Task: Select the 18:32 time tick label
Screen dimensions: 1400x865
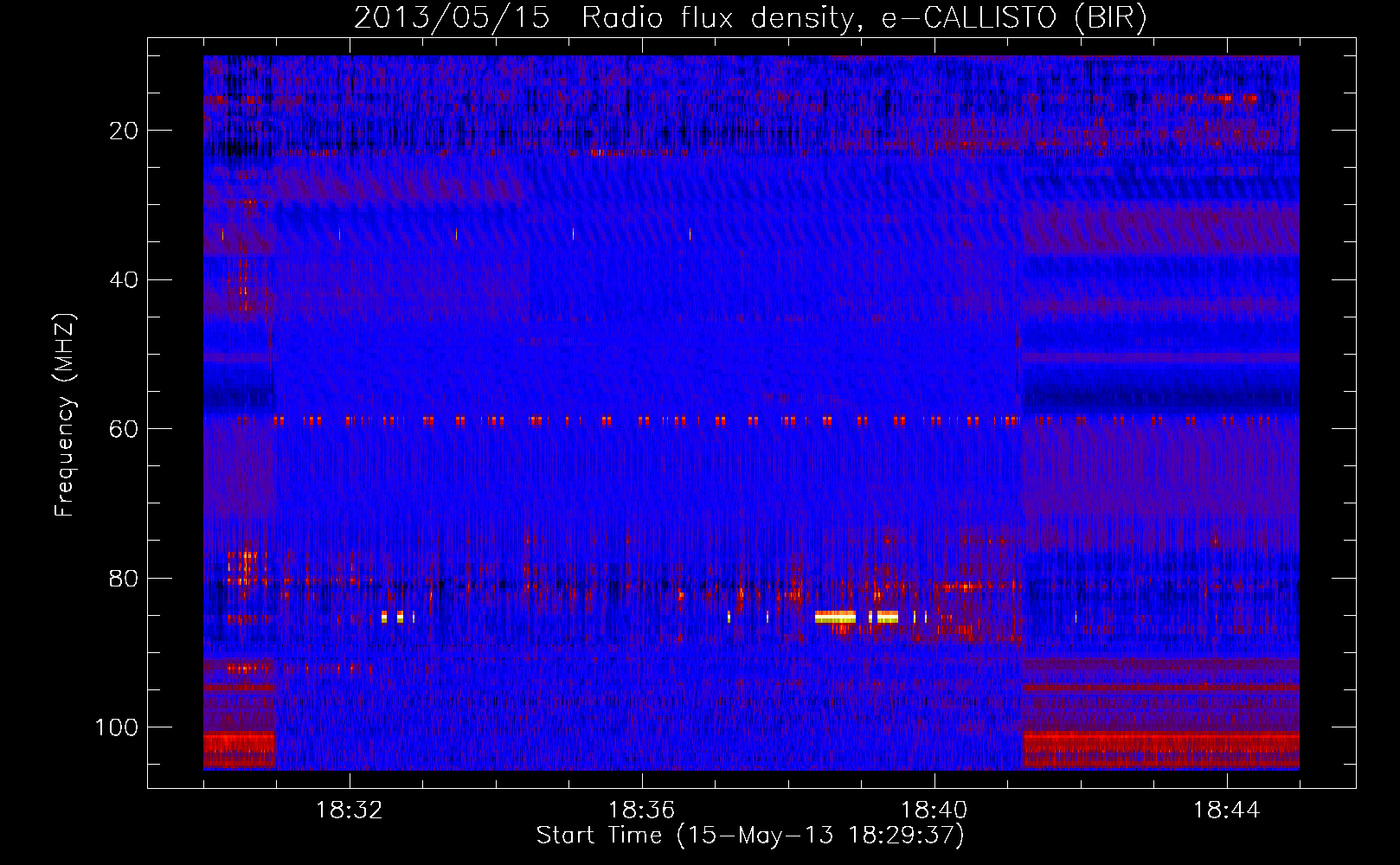Action: coord(350,811)
